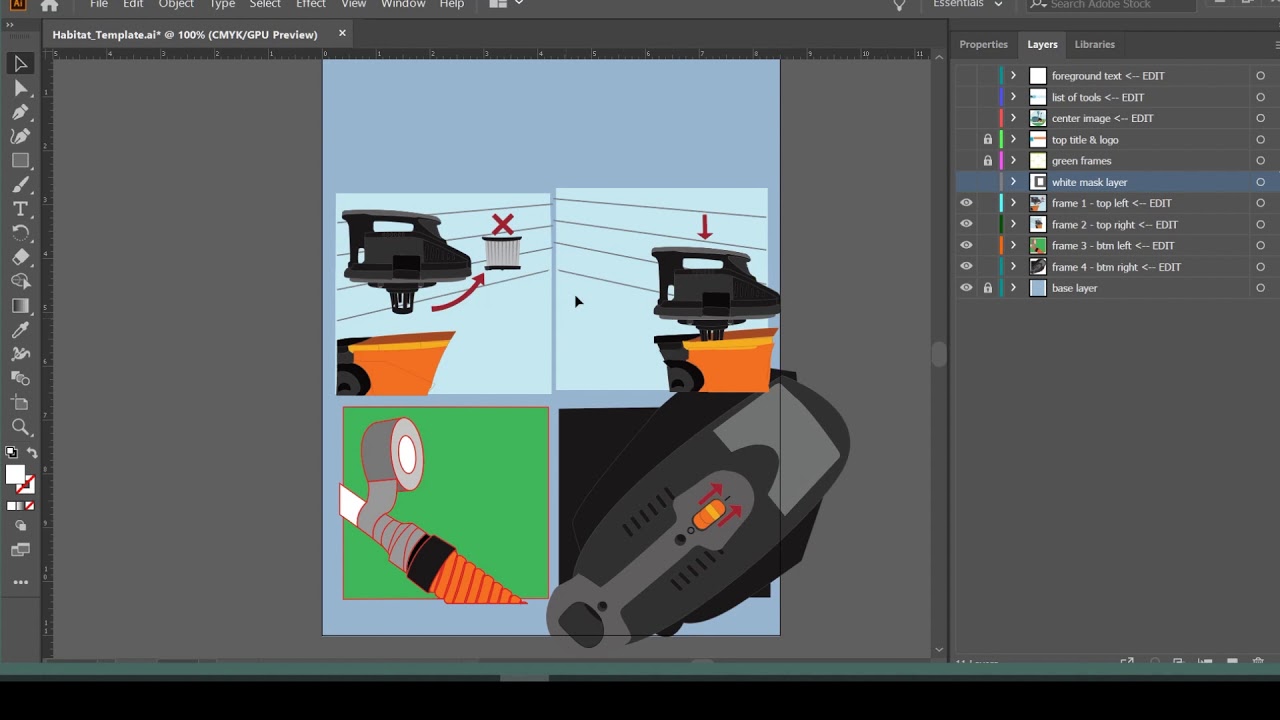Set paint to None button
This screenshot has width=1280, height=720.
[30, 506]
